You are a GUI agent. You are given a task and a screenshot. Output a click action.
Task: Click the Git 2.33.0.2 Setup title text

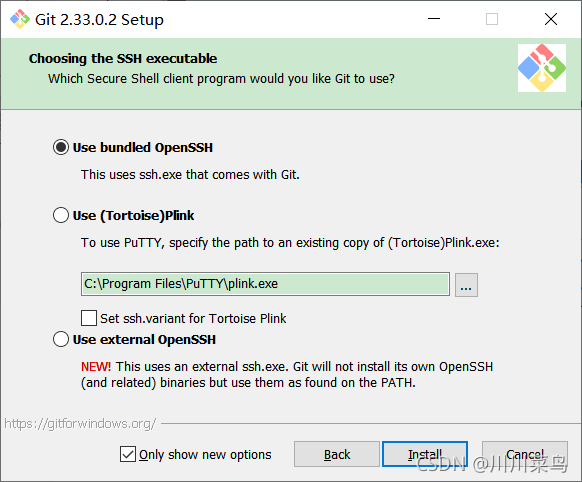tap(99, 20)
